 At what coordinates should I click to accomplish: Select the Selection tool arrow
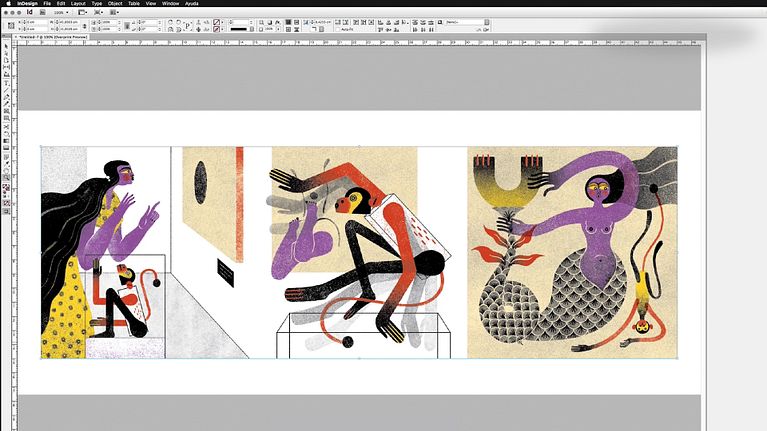6,47
